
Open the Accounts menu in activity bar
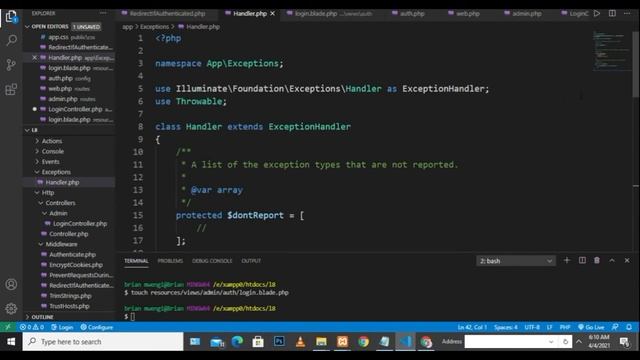pyautogui.click(x=11, y=284)
